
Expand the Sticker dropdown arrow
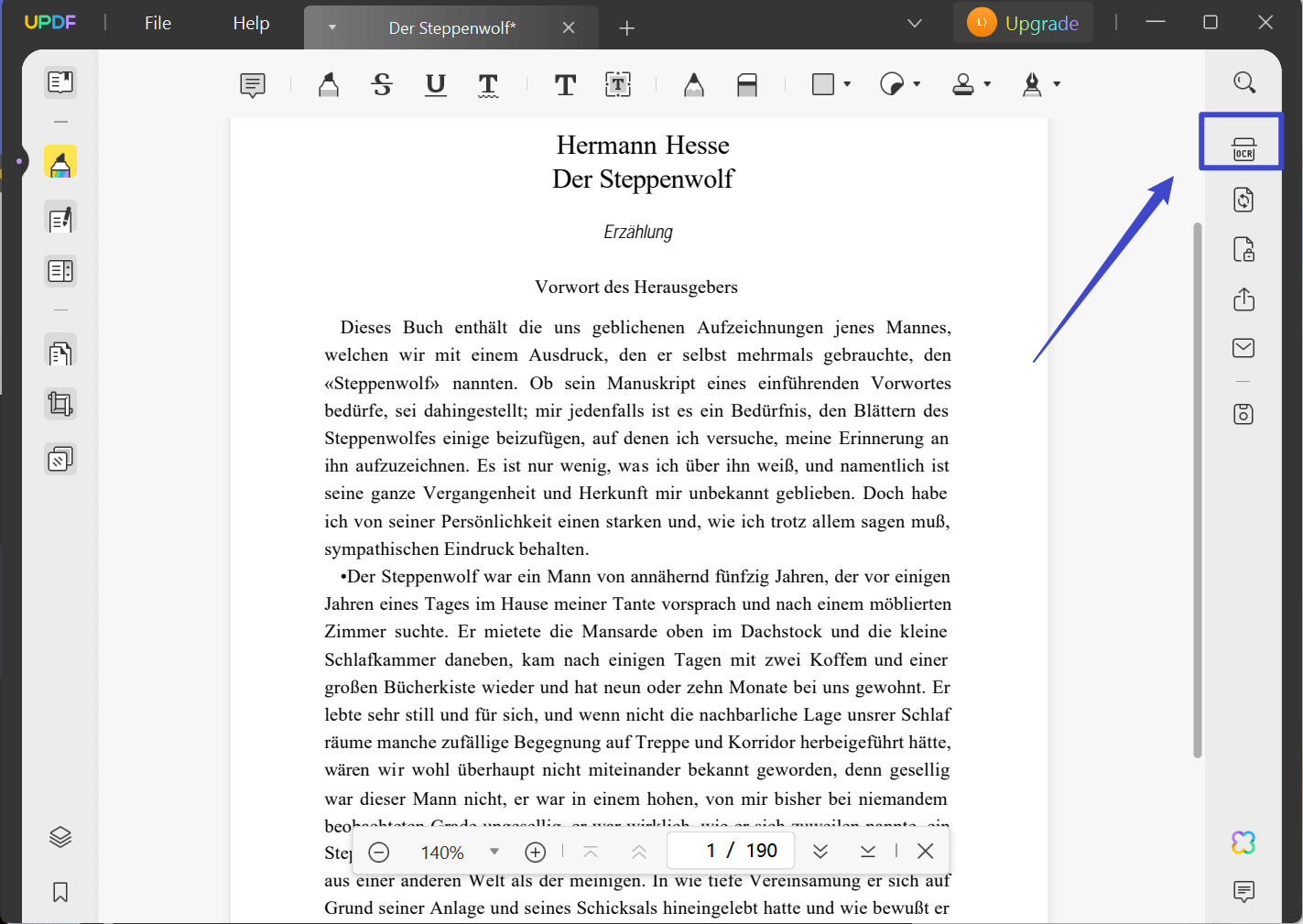pyautogui.click(x=917, y=84)
